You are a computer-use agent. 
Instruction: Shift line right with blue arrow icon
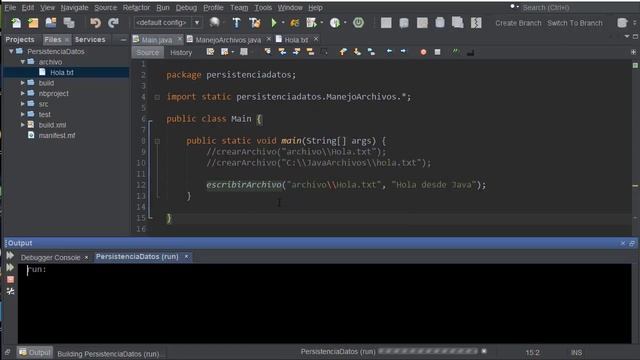[x=403, y=51]
